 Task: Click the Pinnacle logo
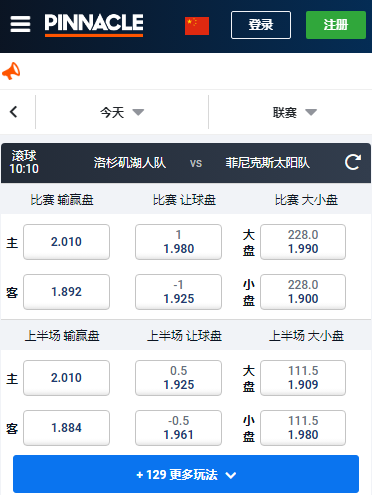click(x=94, y=25)
